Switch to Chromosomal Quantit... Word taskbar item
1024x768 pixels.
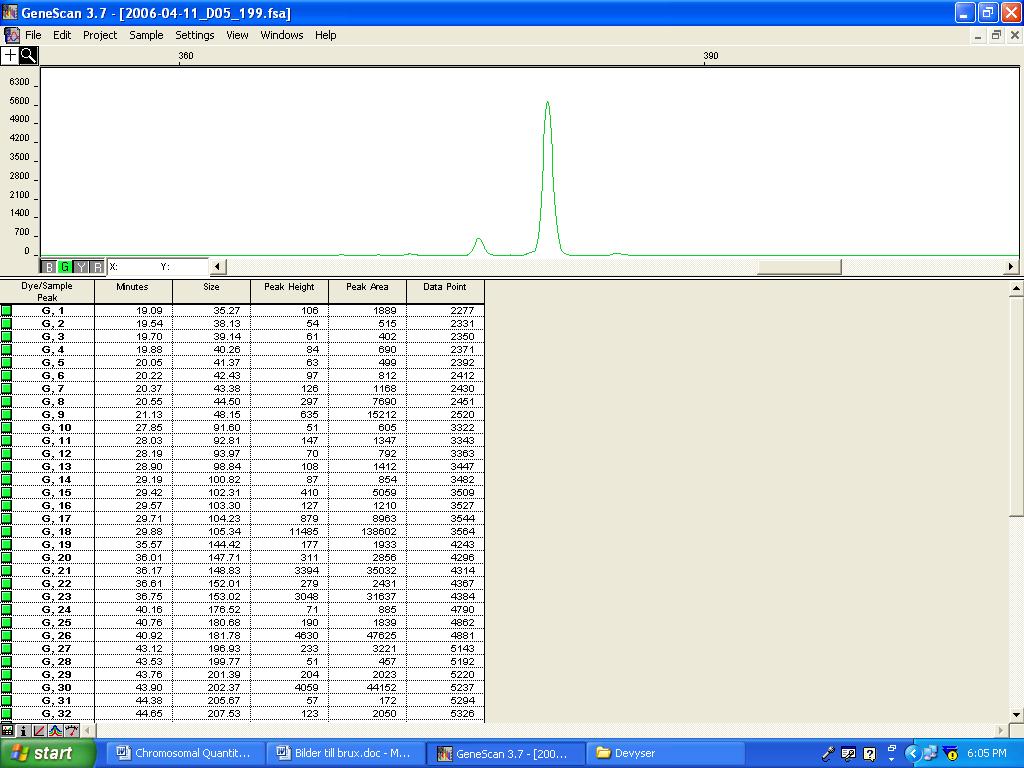point(184,754)
